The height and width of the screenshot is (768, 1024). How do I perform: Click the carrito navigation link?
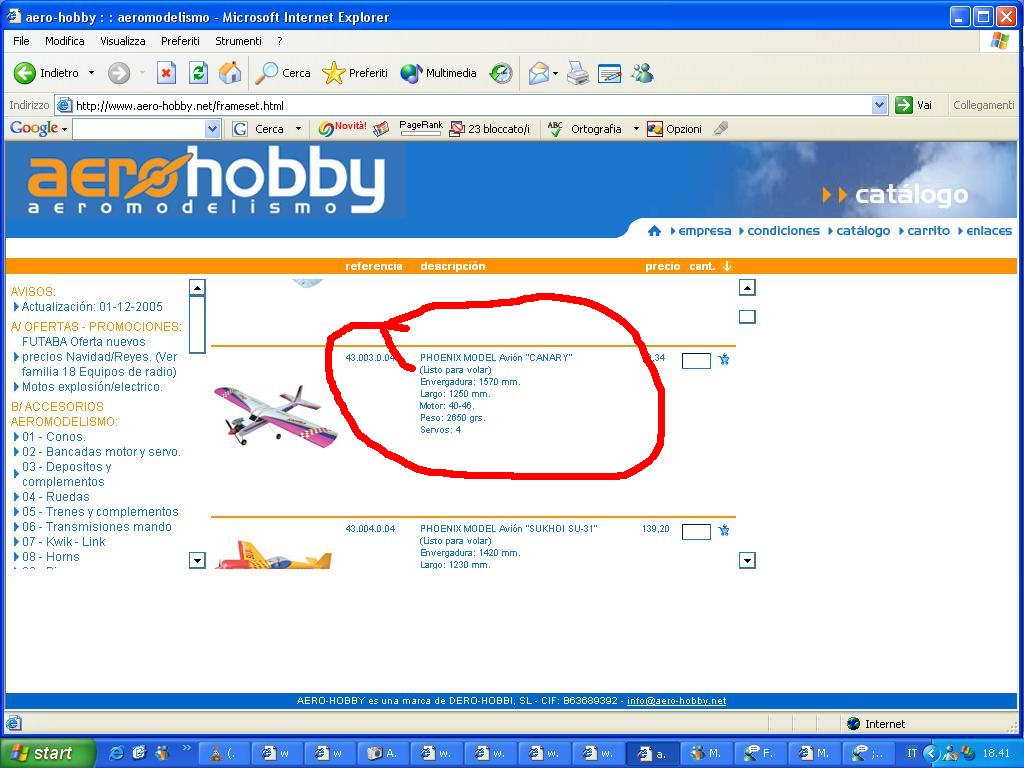pos(929,231)
